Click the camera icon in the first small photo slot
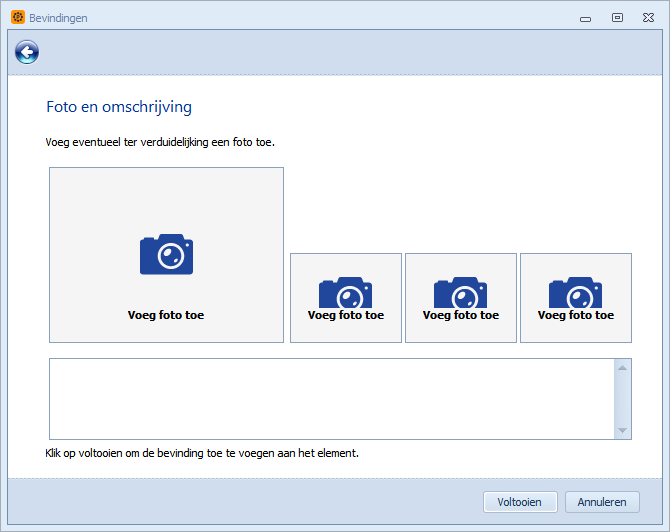 (x=345, y=292)
